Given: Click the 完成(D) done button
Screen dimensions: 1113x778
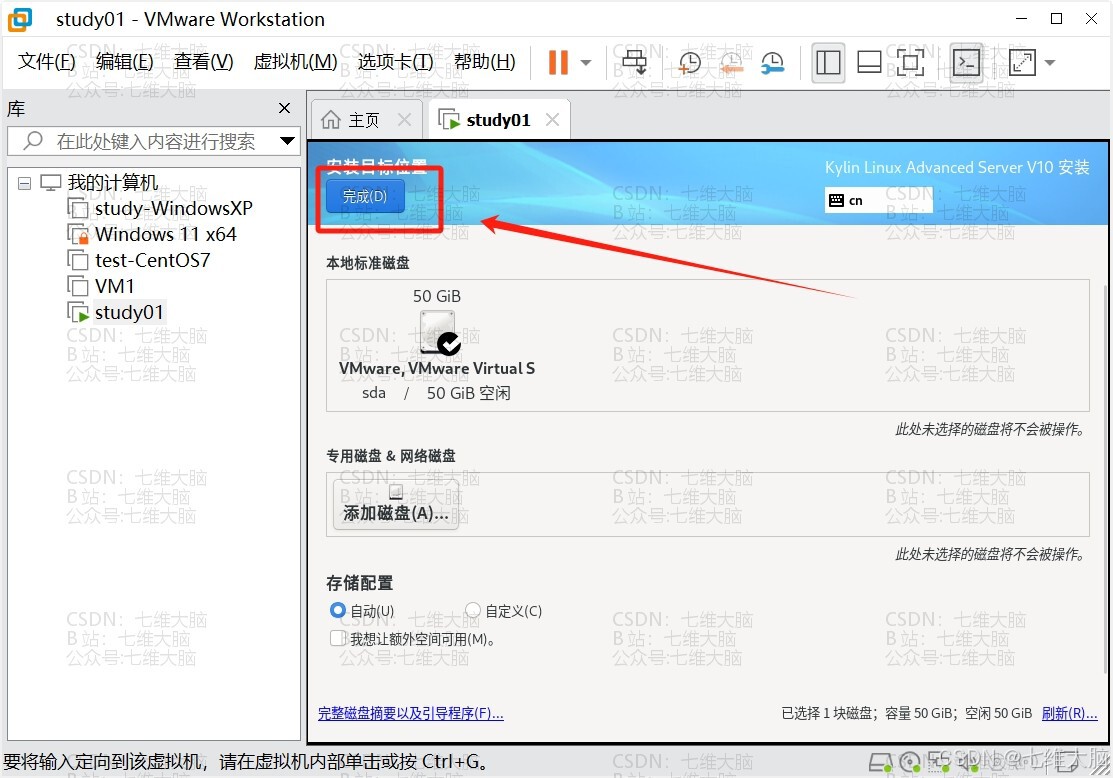Looking at the screenshot, I should pos(365,196).
